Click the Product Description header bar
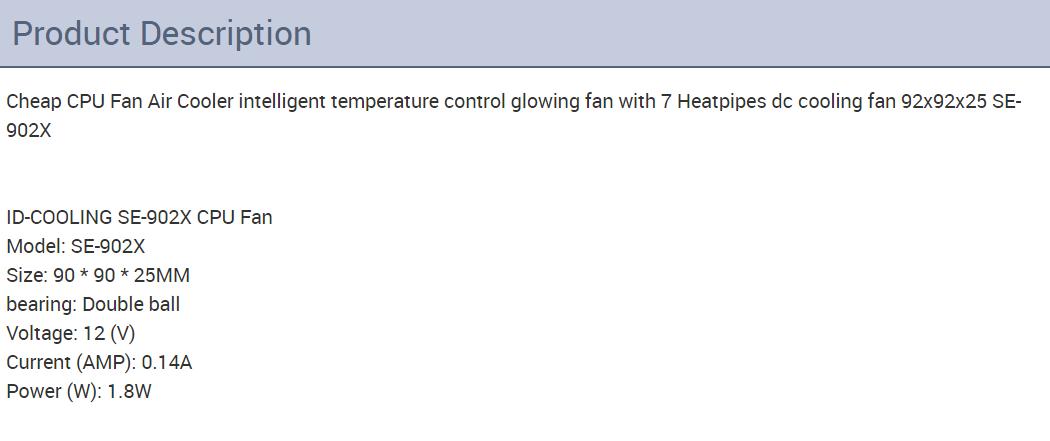 point(525,33)
